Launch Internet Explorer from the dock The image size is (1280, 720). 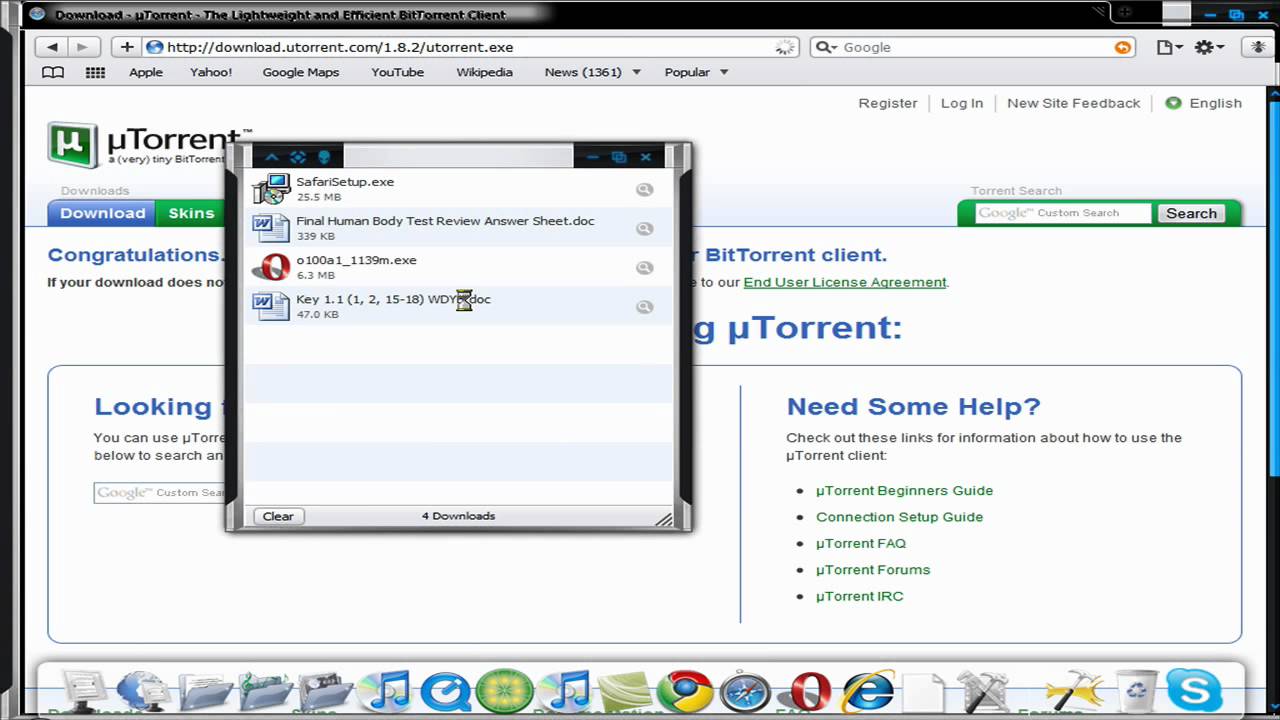(868, 692)
